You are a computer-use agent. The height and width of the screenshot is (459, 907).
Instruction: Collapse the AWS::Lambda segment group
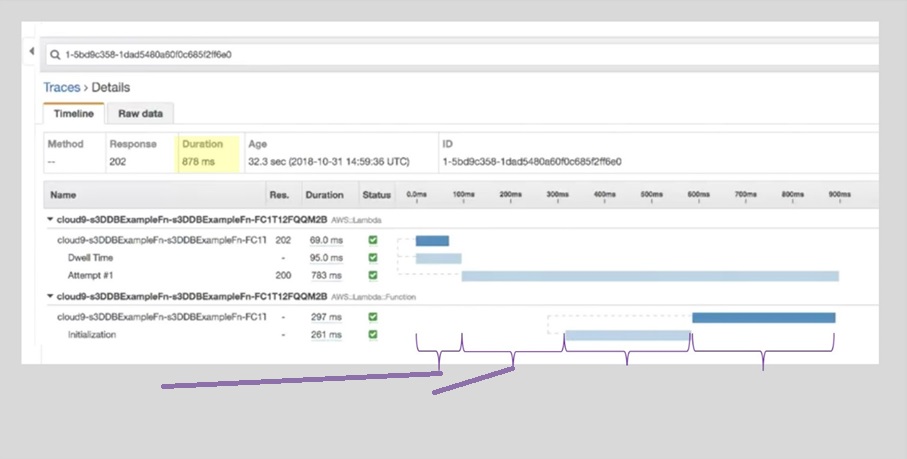[x=50, y=218]
